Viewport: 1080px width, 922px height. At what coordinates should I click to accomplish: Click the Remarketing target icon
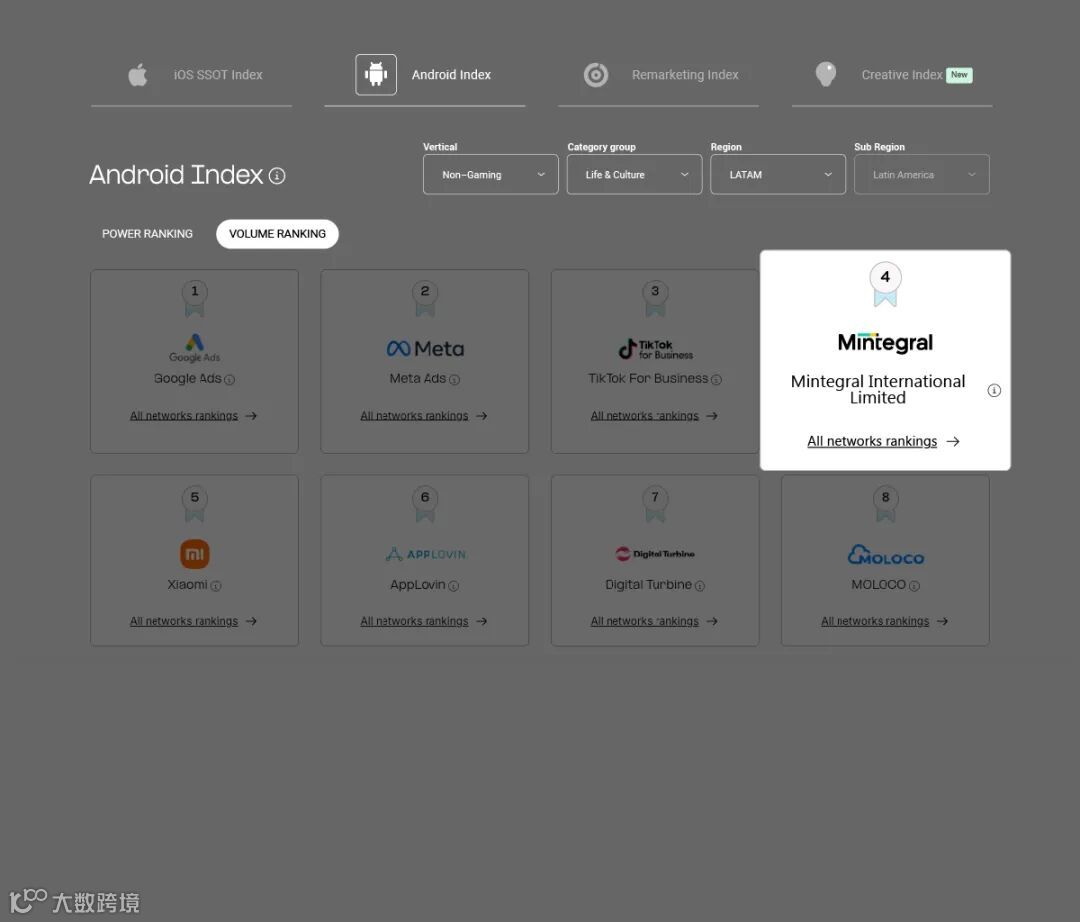pyautogui.click(x=596, y=74)
